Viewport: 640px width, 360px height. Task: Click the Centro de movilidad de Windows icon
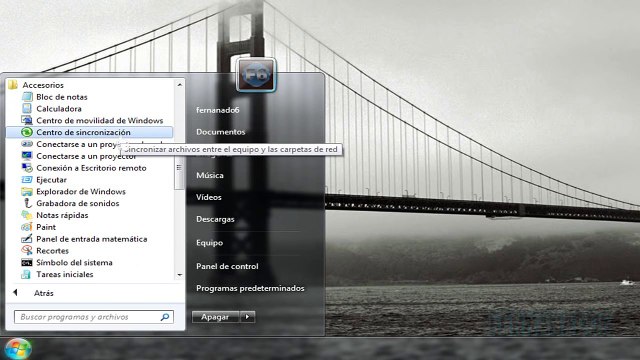tap(27, 120)
